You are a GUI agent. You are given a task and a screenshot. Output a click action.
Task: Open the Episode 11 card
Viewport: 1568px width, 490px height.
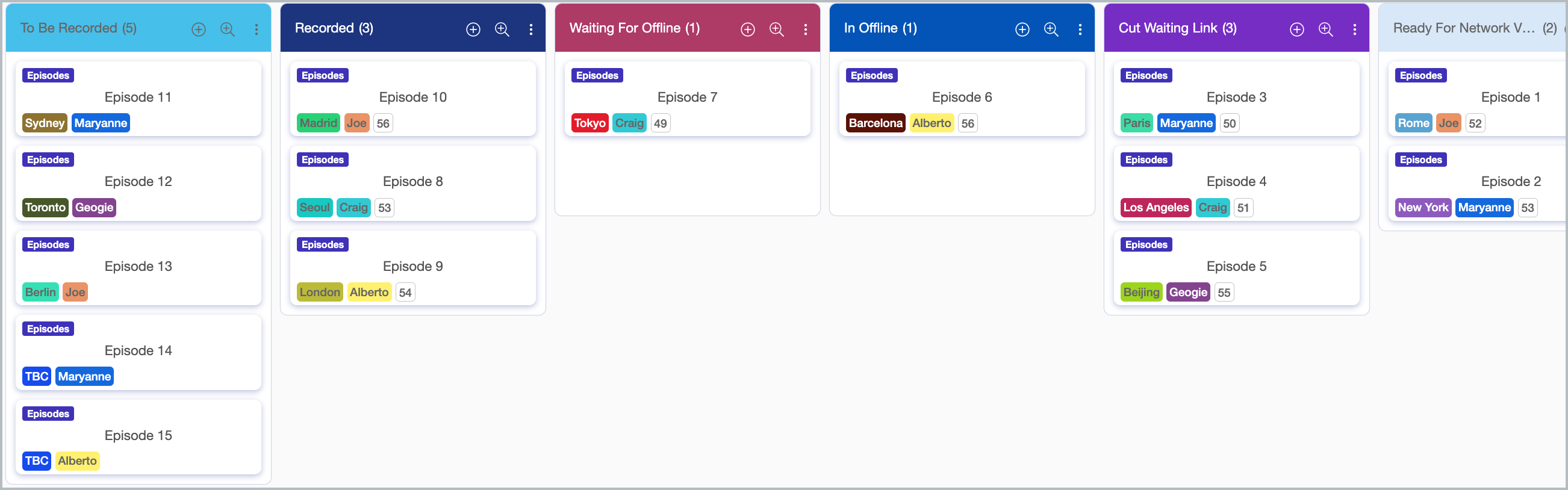pos(138,98)
